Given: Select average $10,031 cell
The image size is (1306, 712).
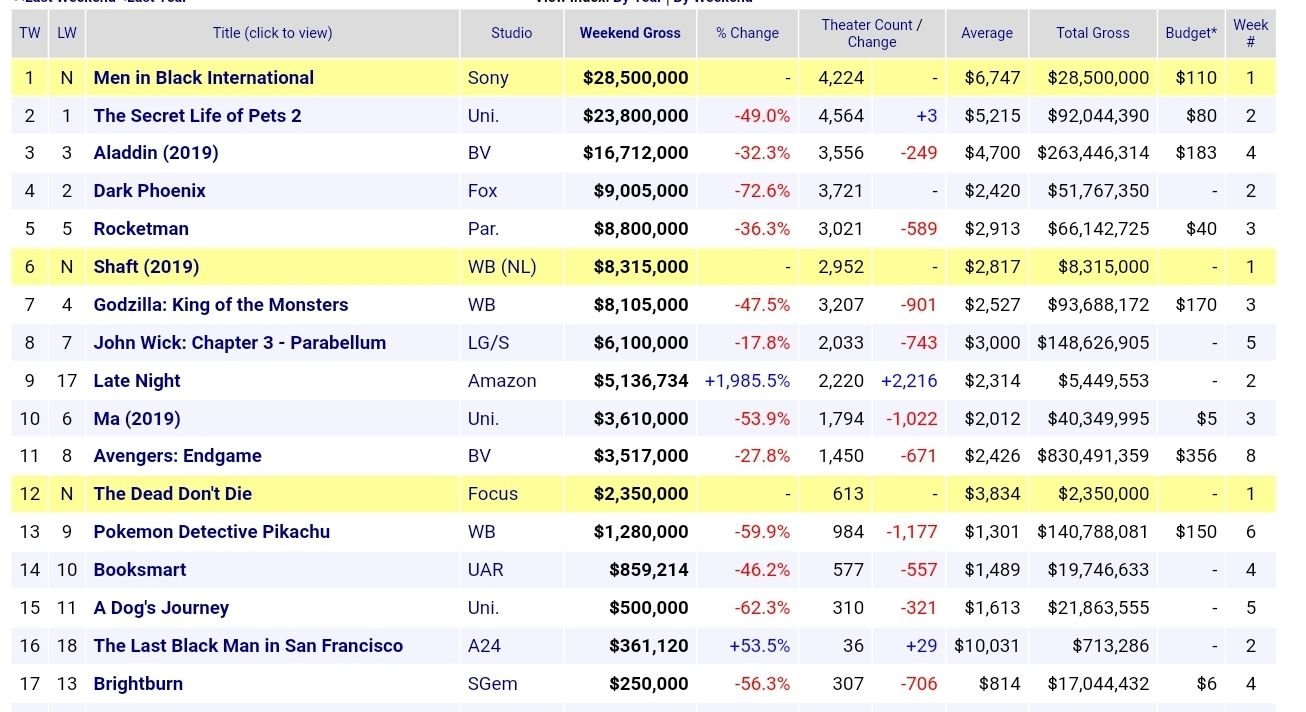Looking at the screenshot, I should [987, 646].
